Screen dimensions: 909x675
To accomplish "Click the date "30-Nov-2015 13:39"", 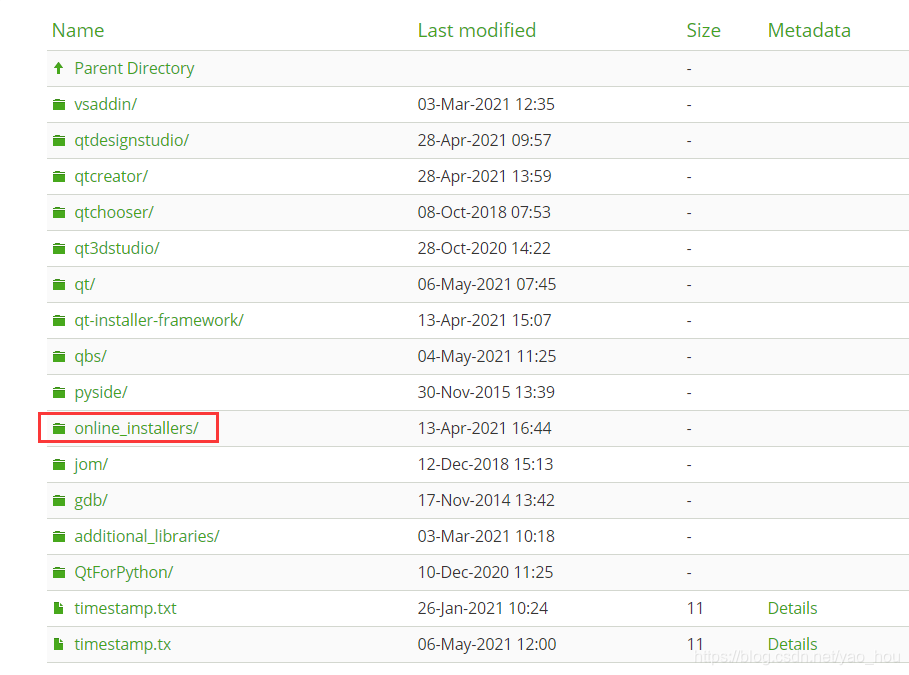I will 486,393.
